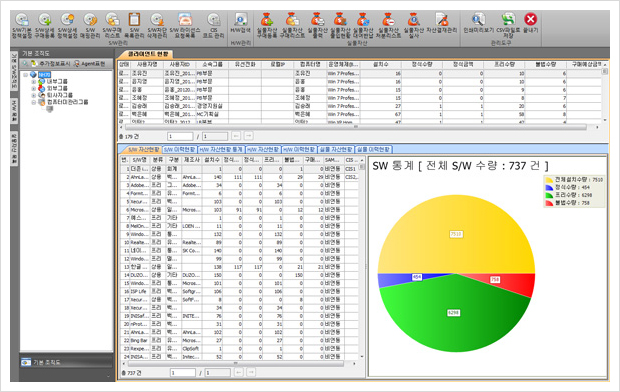Select 퇴사자그룹 in organization tree
The width and height of the screenshot is (620, 392).
coord(60,95)
